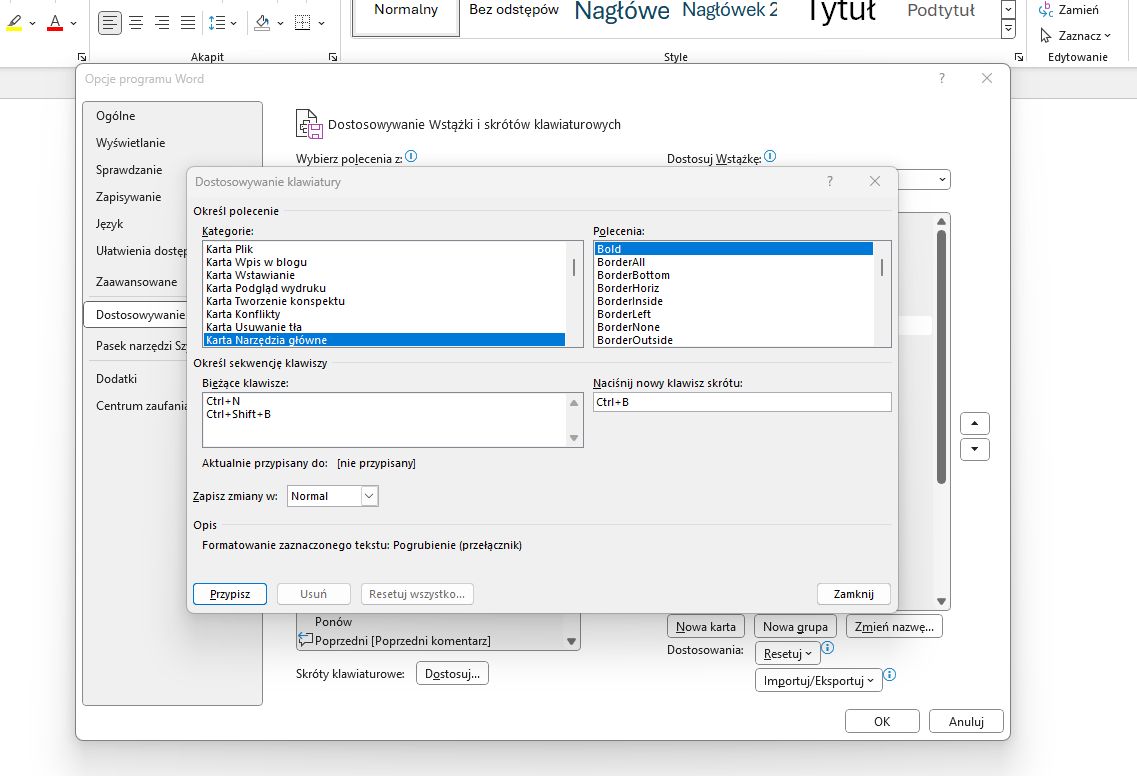Apply right alignment using the ribbon icon
Image resolution: width=1137 pixels, height=776 pixels.
point(162,22)
